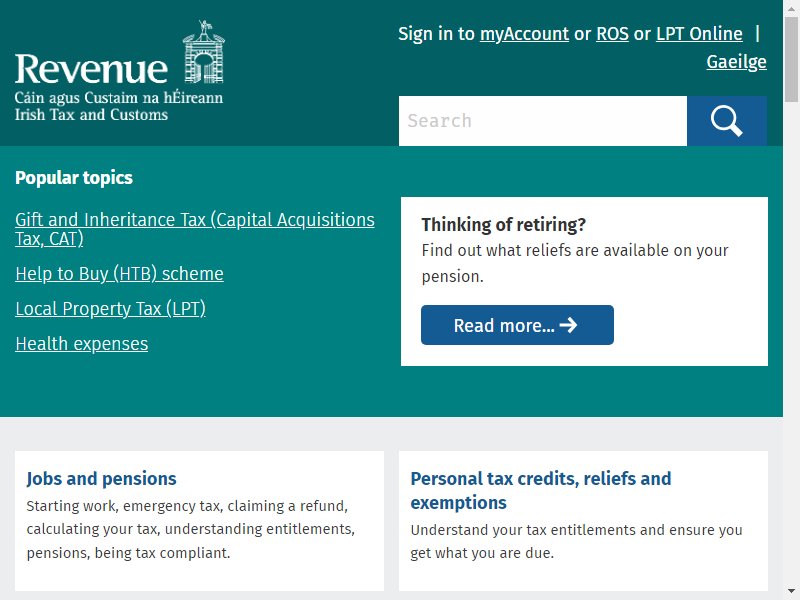The width and height of the screenshot is (800, 600).
Task: Click the down arrow of the scrollbar
Action: coord(791,591)
